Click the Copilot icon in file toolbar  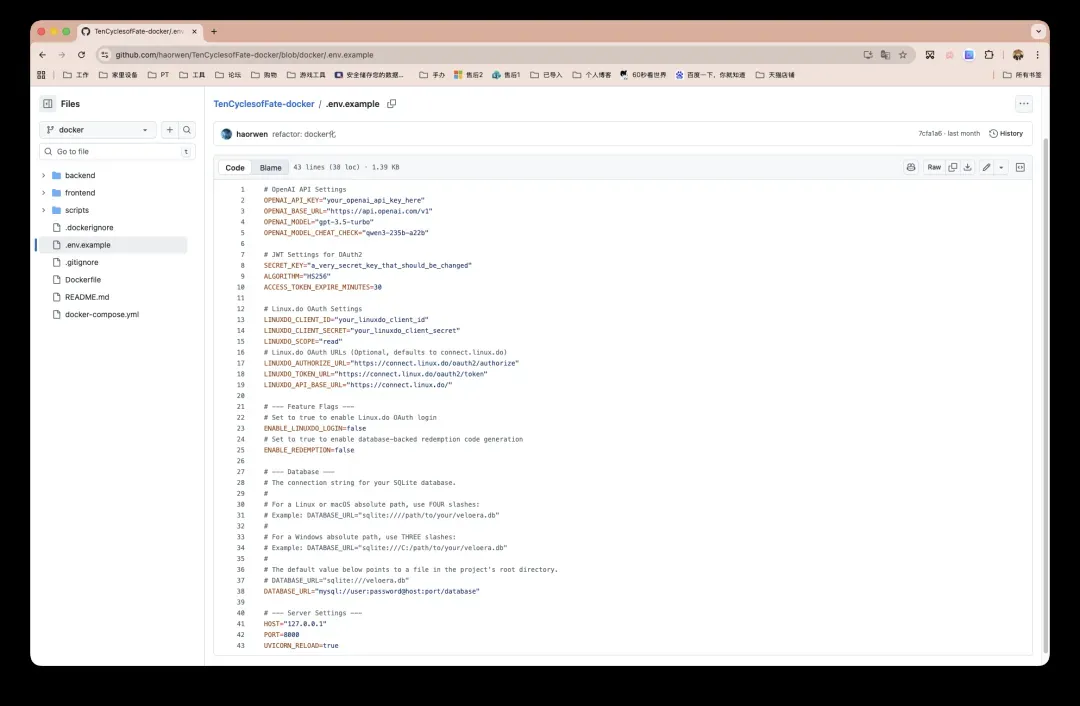pyautogui.click(x=910, y=167)
